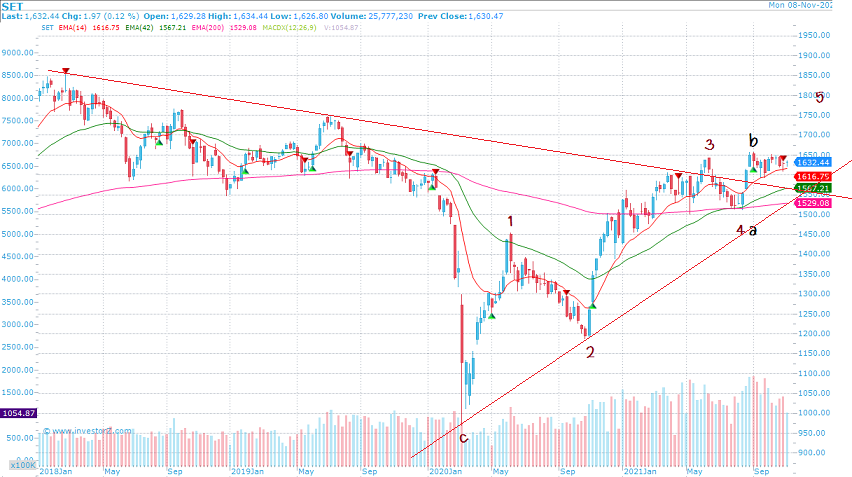Click the large SET ticker symbol title
Viewport: 852px width, 477px height.
(12, 6)
